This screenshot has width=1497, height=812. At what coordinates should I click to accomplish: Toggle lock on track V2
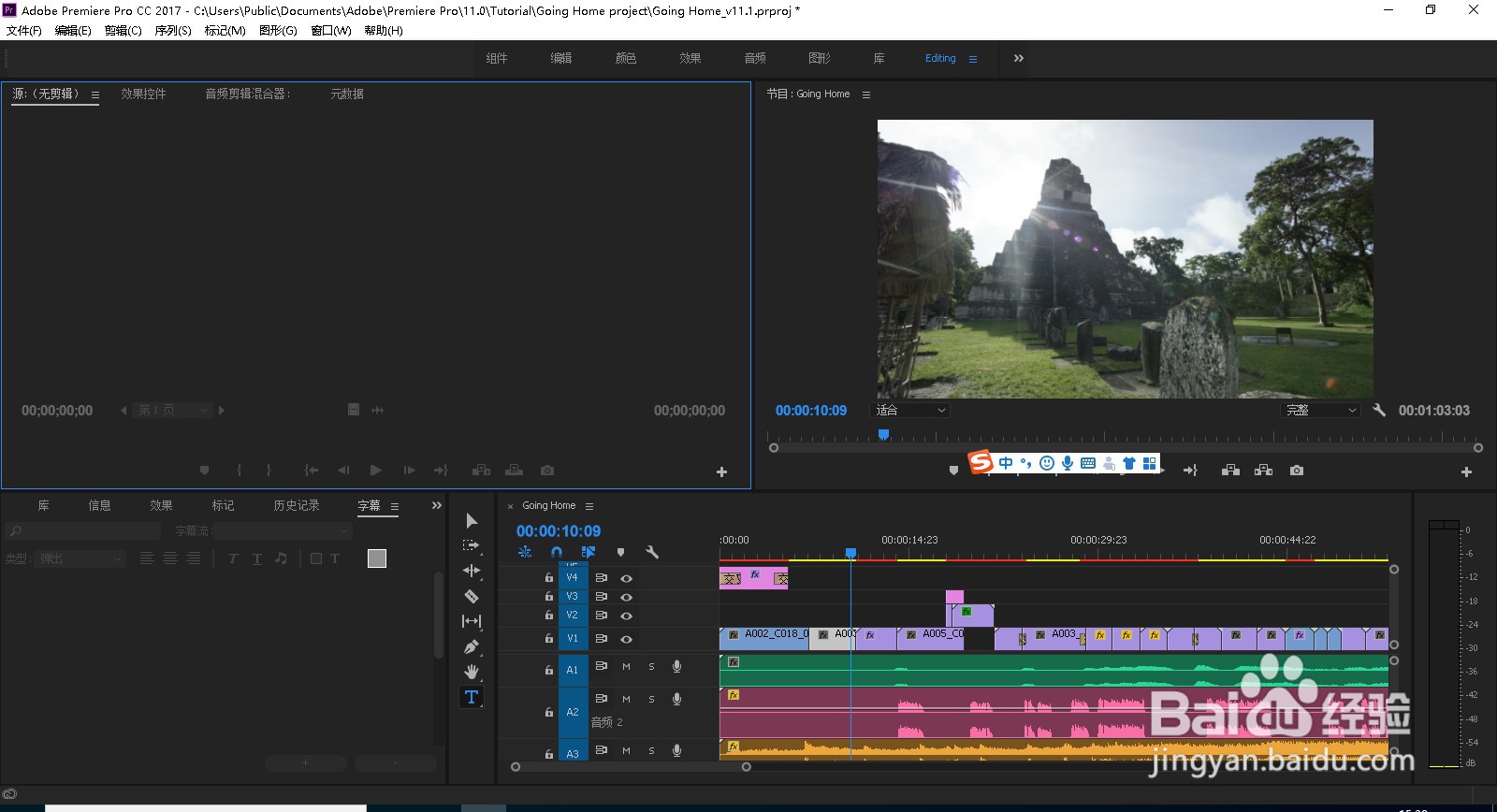pyautogui.click(x=549, y=616)
